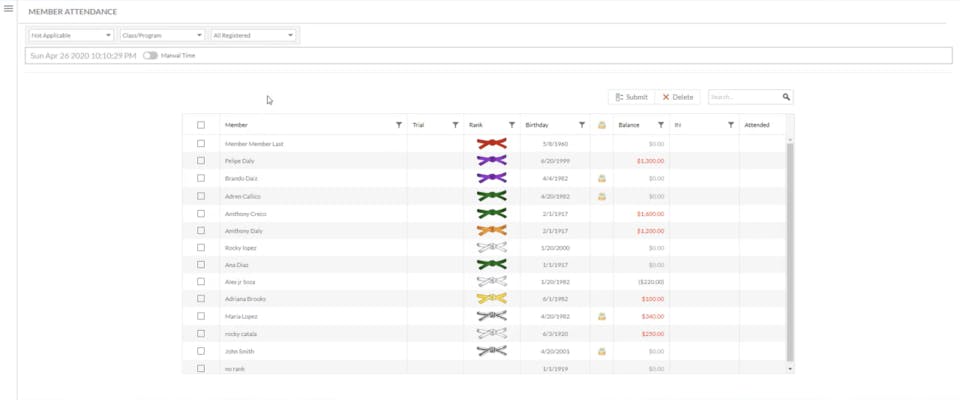Open the Member column filter icon
960x400 pixels.
(399, 125)
